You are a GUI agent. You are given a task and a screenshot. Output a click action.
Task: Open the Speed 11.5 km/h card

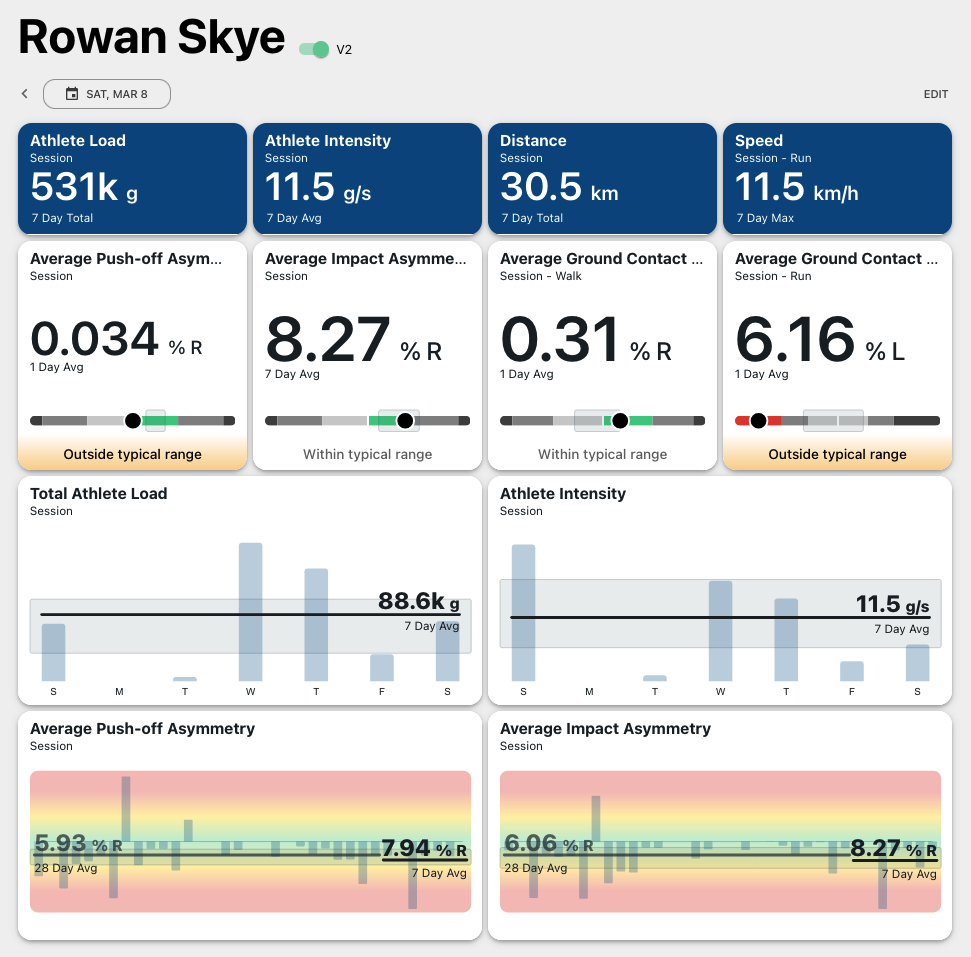(x=837, y=178)
